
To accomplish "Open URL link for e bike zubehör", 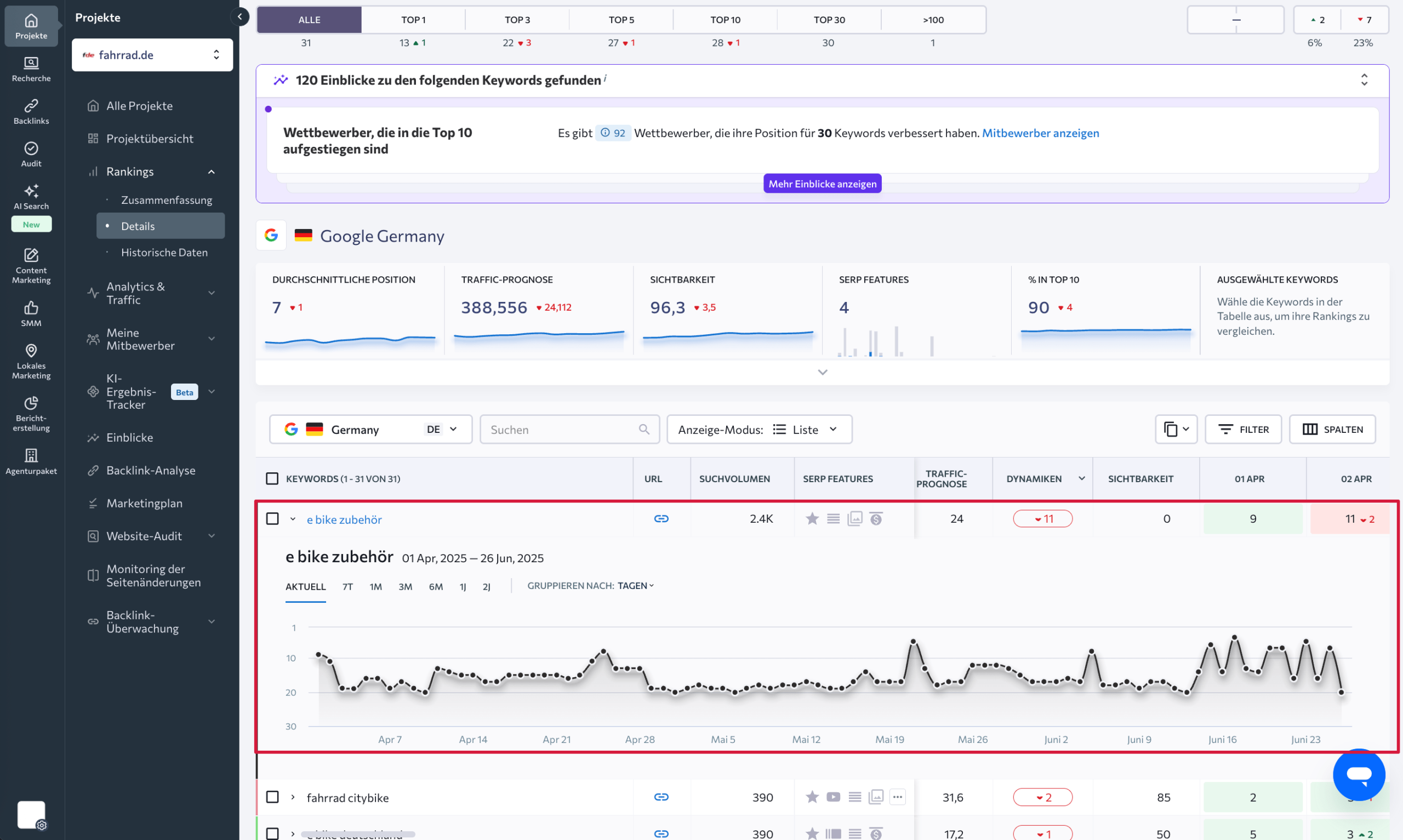I will [x=661, y=518].
